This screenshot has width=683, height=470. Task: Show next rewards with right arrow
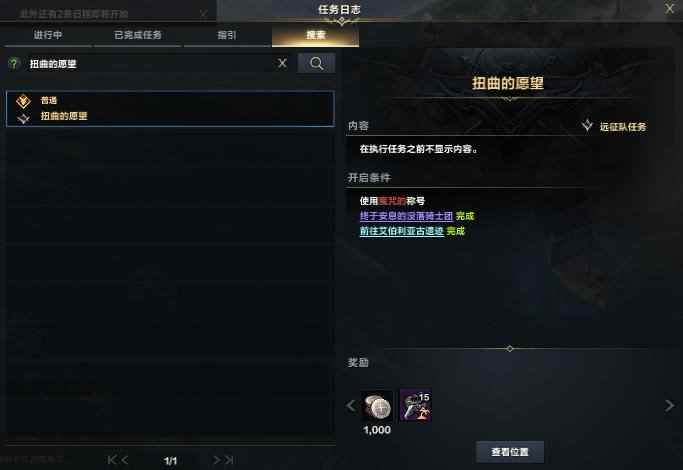669,406
